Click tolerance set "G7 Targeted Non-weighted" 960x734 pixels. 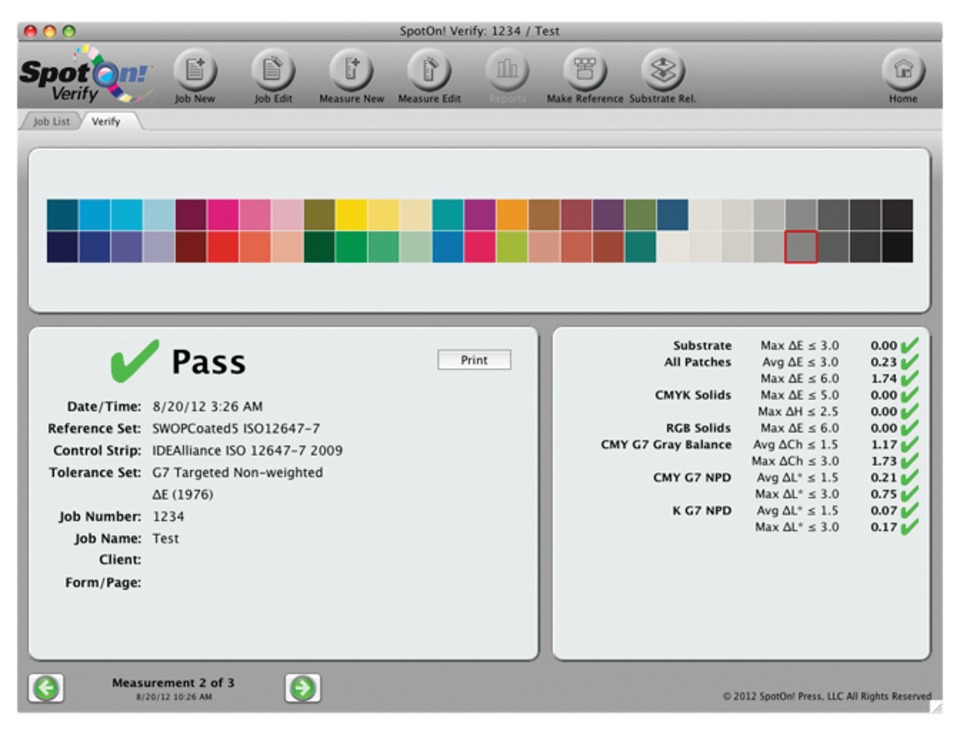238,473
